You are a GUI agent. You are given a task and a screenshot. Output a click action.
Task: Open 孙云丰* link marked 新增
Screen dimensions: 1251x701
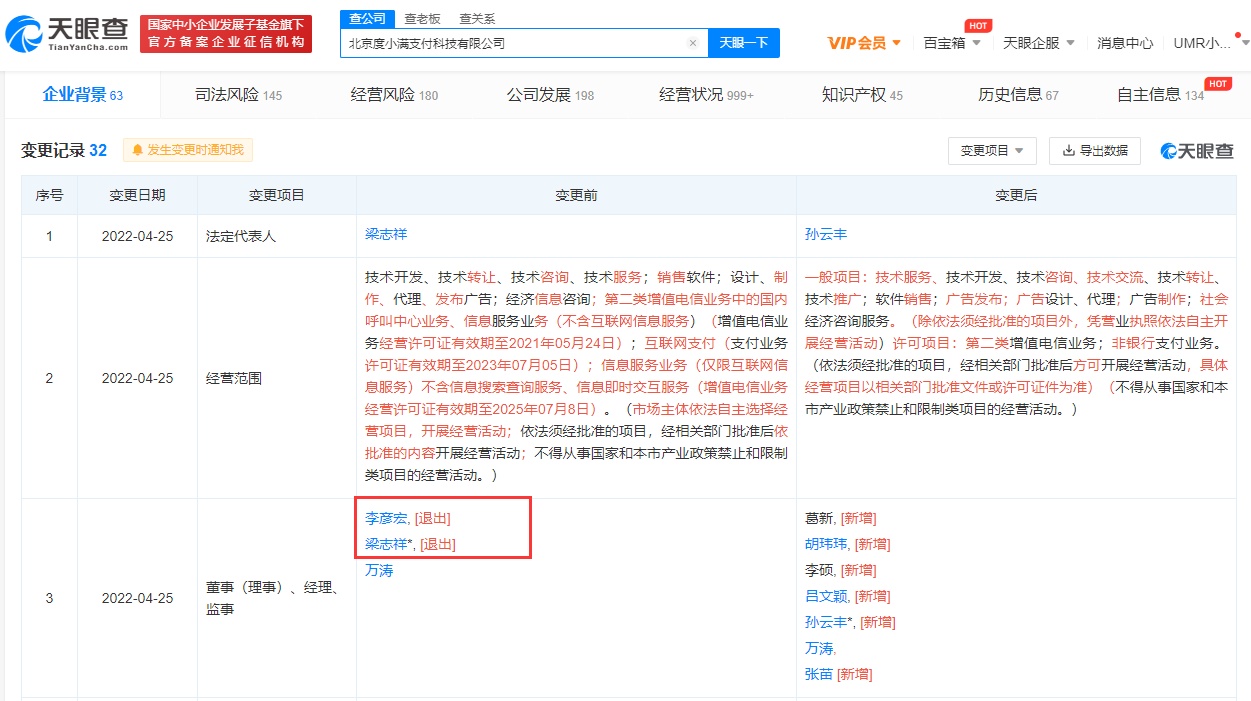tap(829, 622)
